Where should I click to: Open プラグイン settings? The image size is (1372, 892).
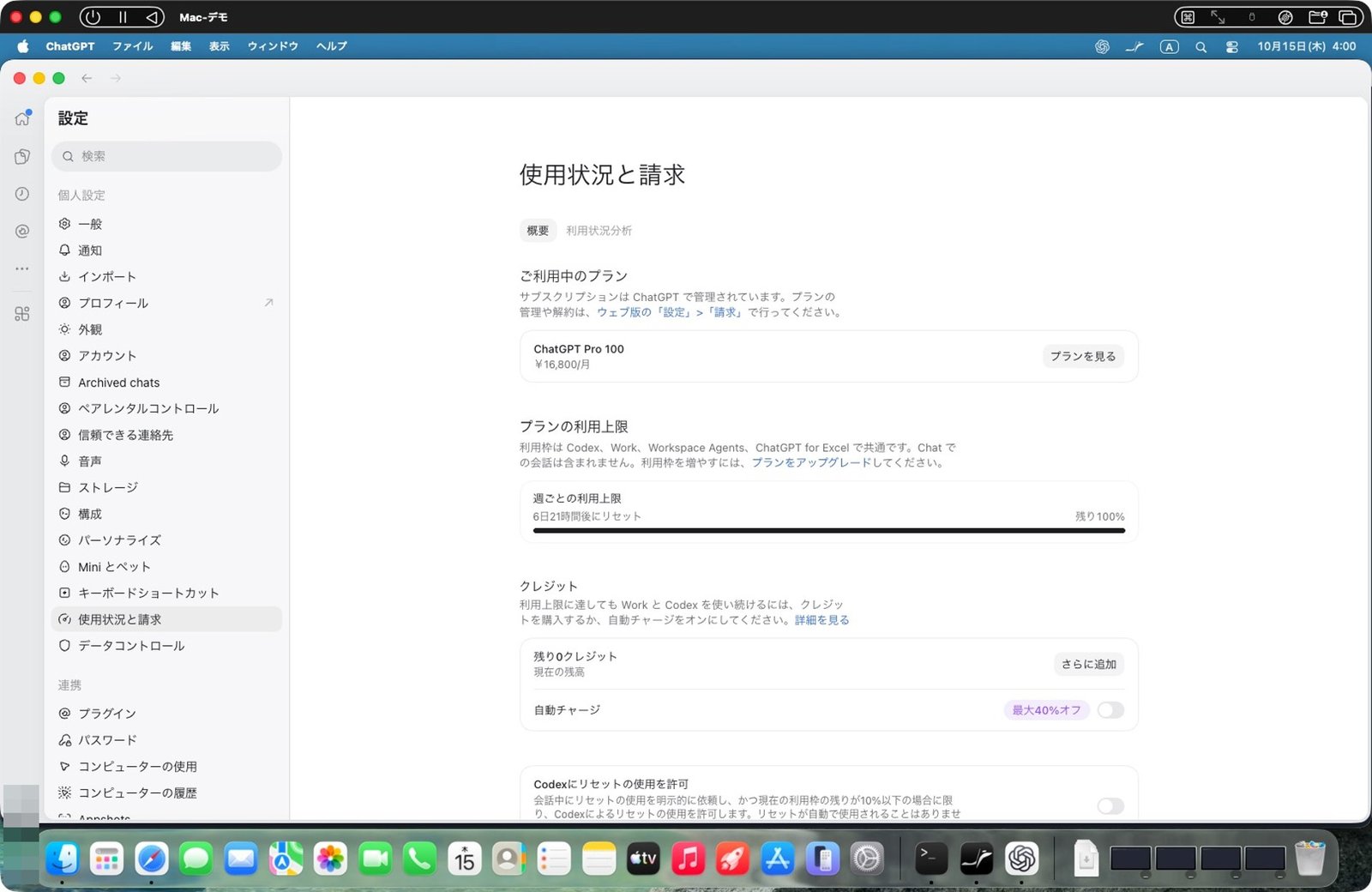pyautogui.click(x=166, y=714)
